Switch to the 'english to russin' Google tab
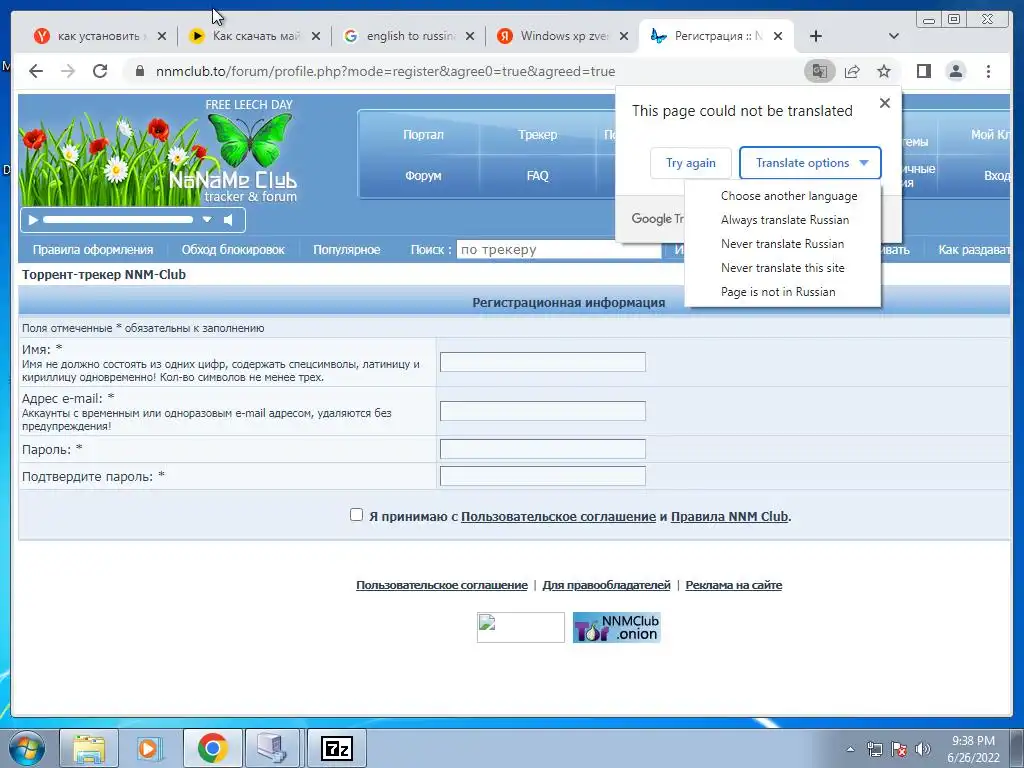Viewport: 1024px width, 768px height. pos(410,36)
